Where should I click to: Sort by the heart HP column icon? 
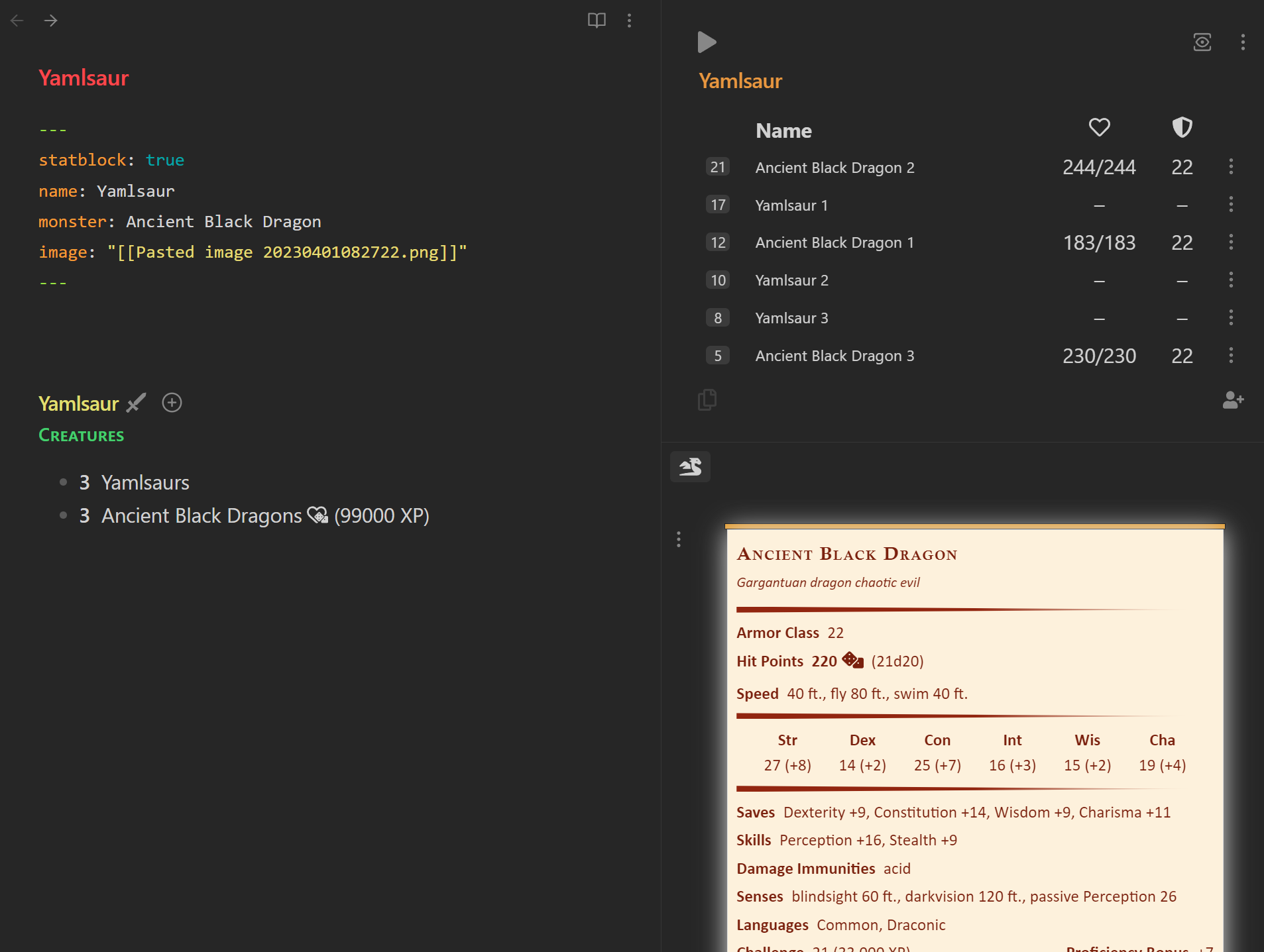pyautogui.click(x=1098, y=127)
